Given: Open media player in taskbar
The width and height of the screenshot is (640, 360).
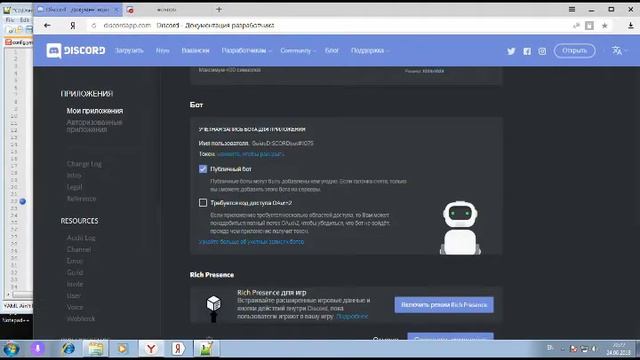Looking at the screenshot, I should pos(122,349).
